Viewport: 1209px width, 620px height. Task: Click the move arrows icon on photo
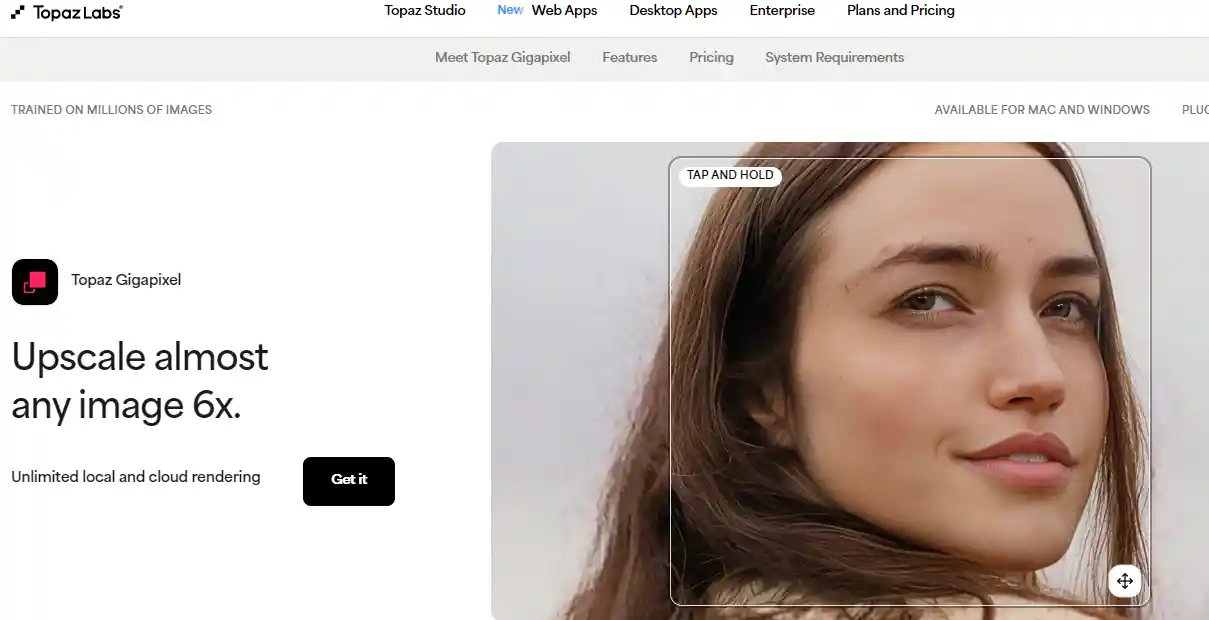pyautogui.click(x=1124, y=581)
